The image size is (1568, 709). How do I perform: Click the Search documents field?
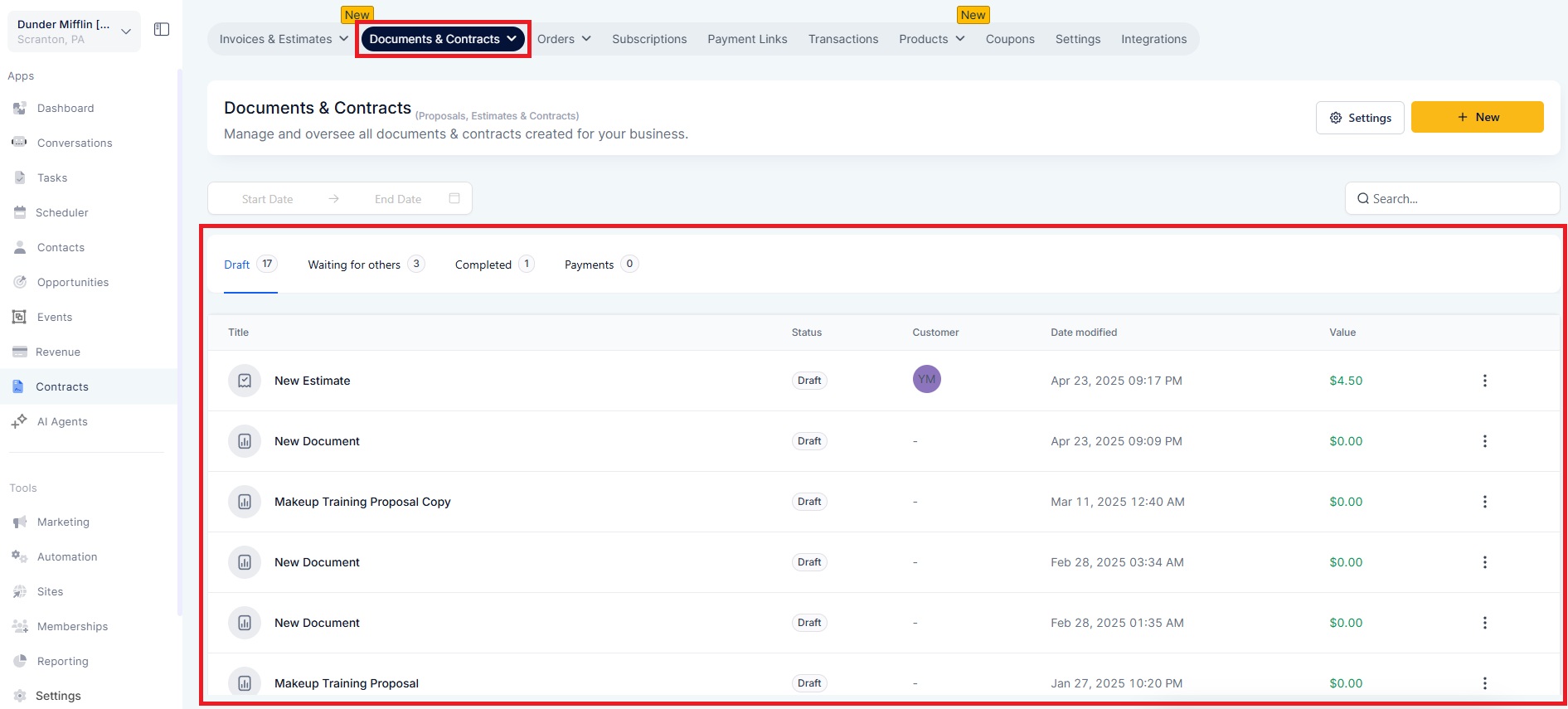pos(1452,198)
